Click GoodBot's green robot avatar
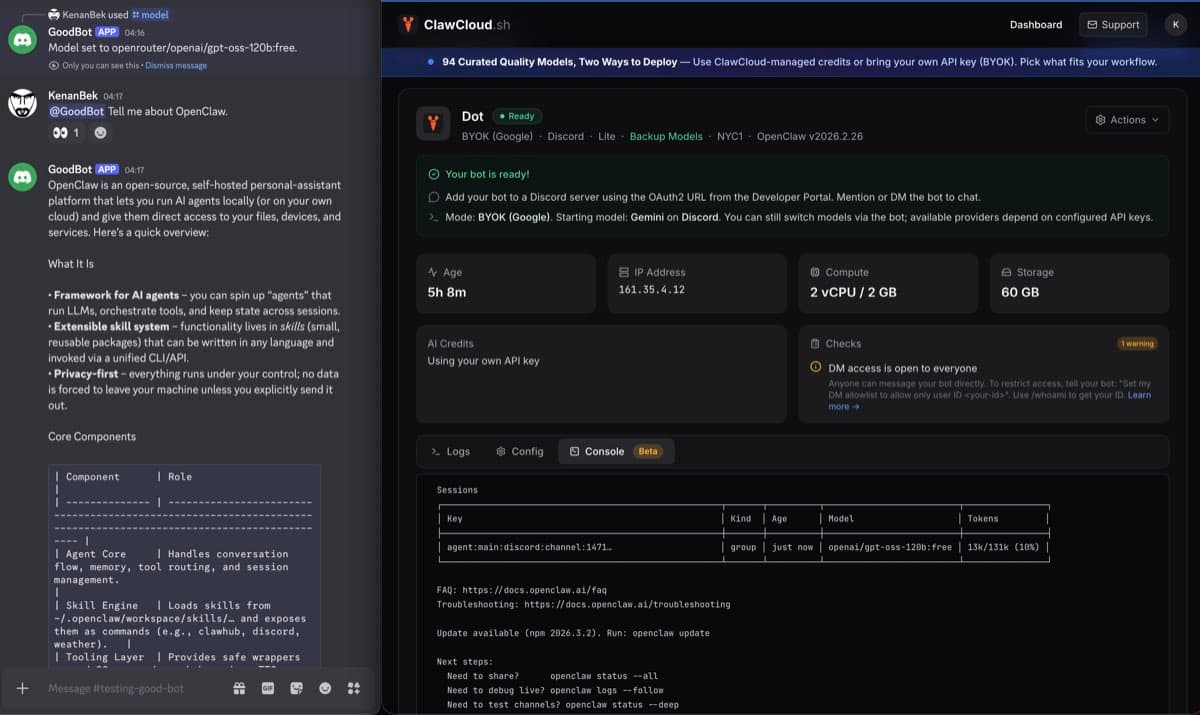 tap(21, 176)
